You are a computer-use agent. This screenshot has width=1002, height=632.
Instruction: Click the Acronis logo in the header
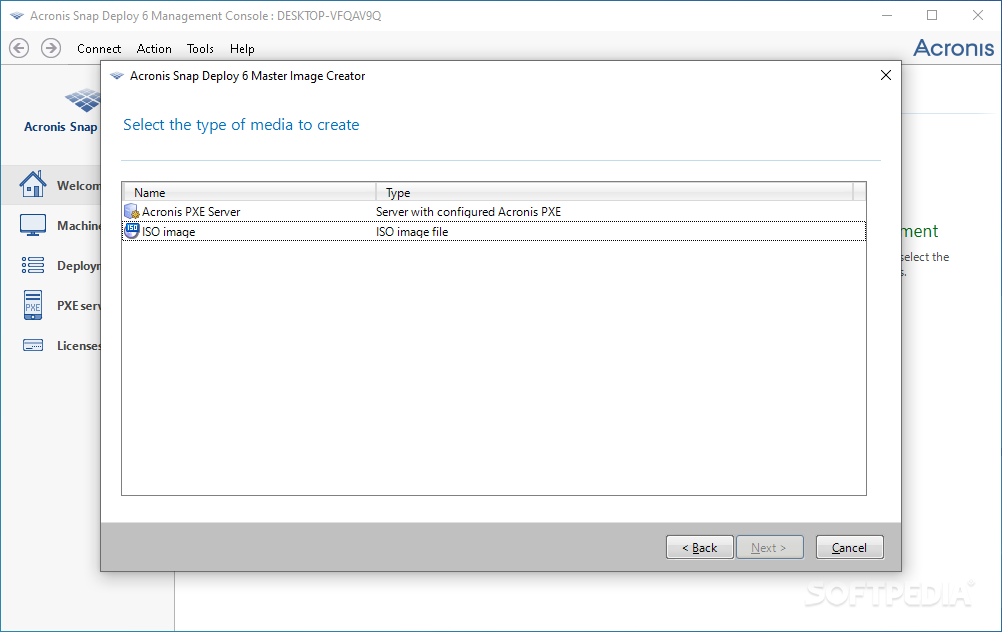pos(953,48)
